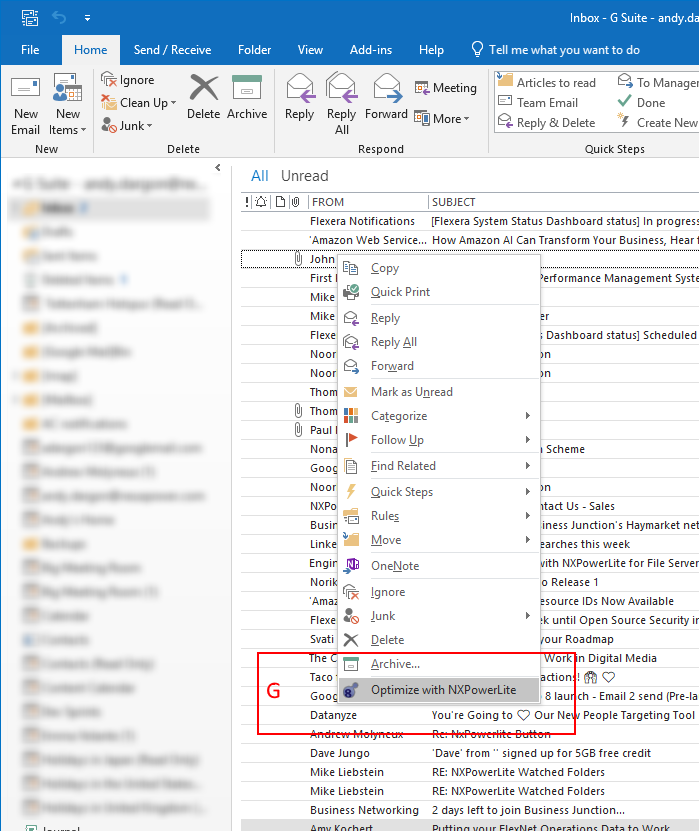Choose Copy in context menu

point(439,268)
